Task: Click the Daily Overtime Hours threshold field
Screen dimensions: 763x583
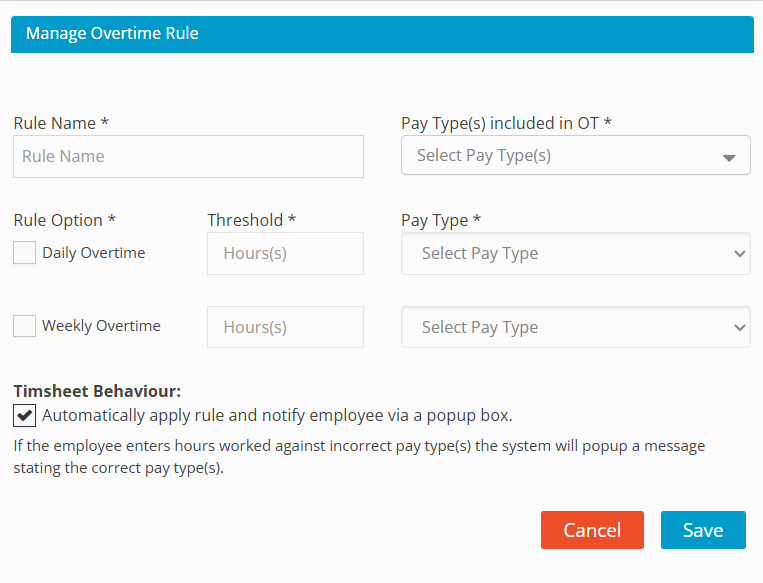Action: click(285, 254)
